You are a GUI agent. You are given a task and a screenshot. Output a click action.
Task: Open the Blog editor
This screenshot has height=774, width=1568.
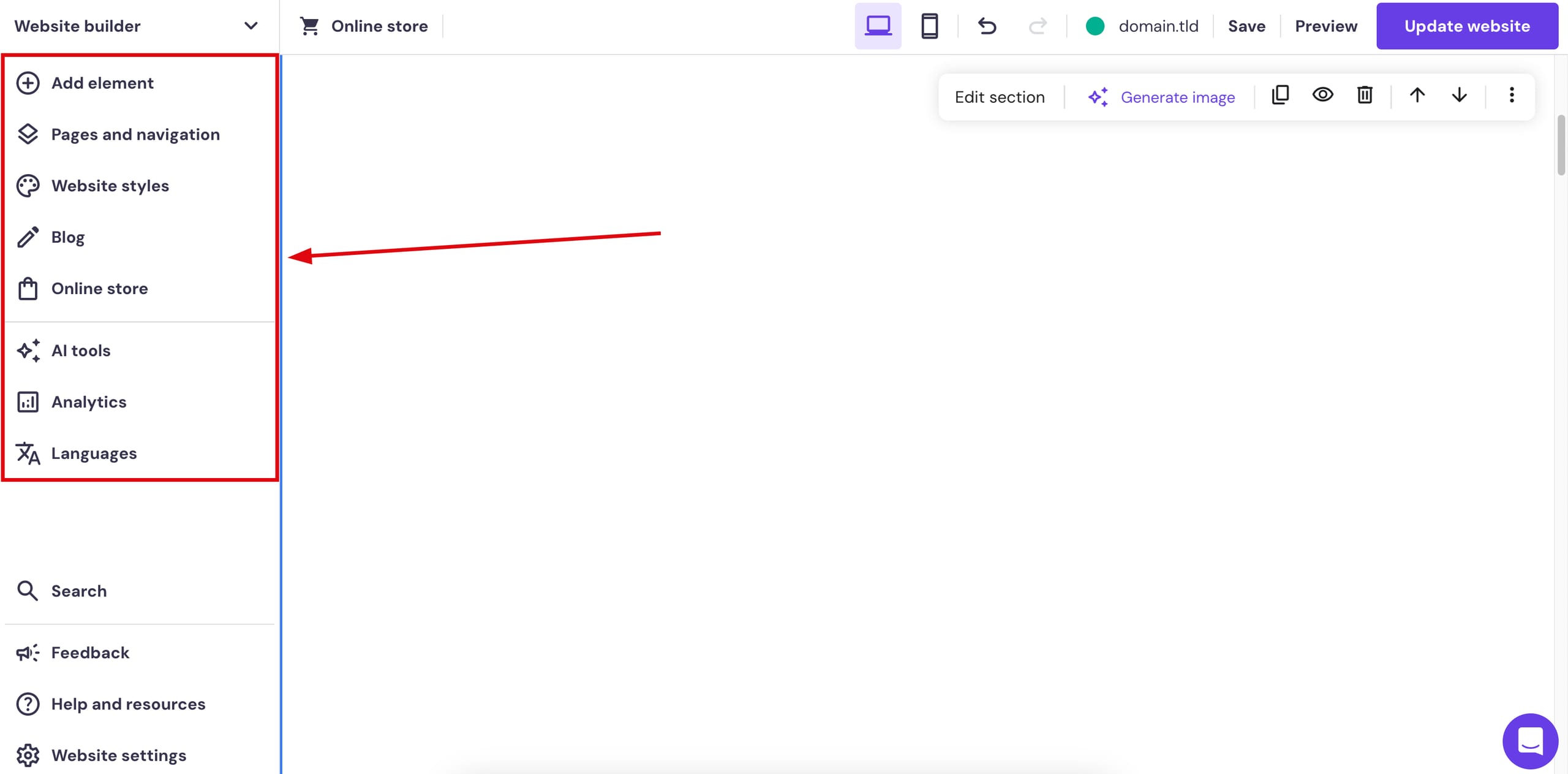(x=68, y=237)
